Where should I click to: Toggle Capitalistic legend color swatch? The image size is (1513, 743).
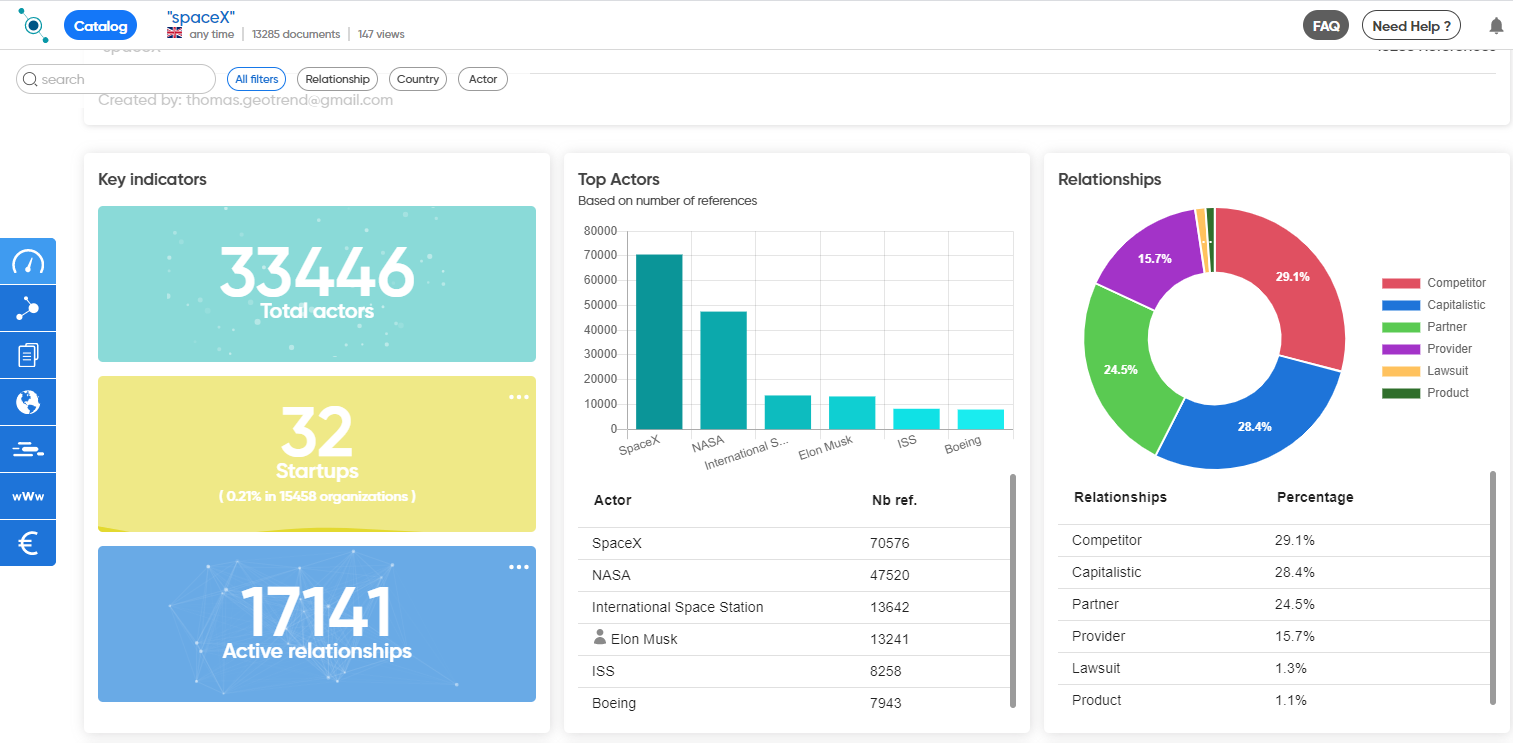pos(1401,305)
